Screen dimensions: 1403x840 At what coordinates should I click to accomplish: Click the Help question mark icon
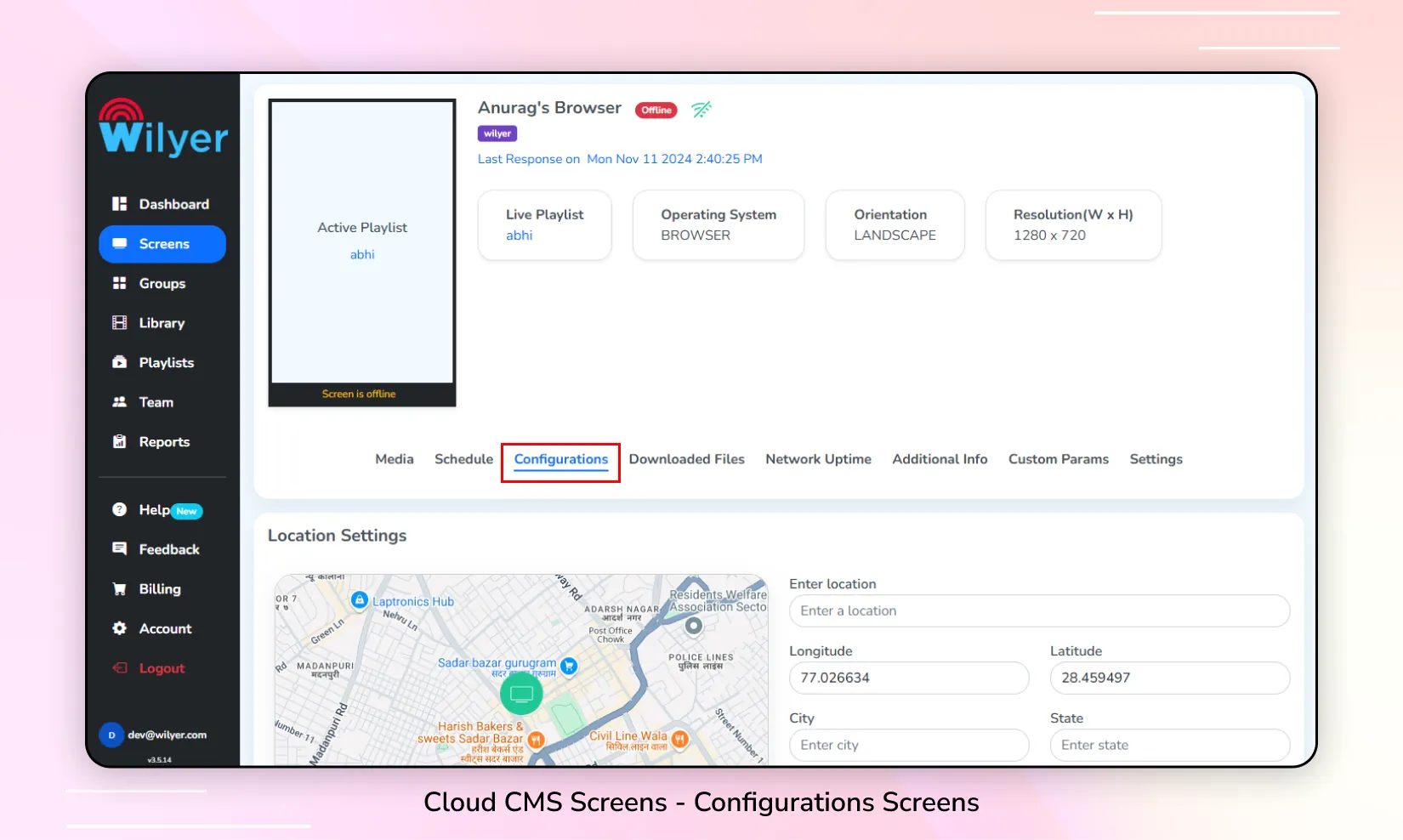[x=120, y=510]
